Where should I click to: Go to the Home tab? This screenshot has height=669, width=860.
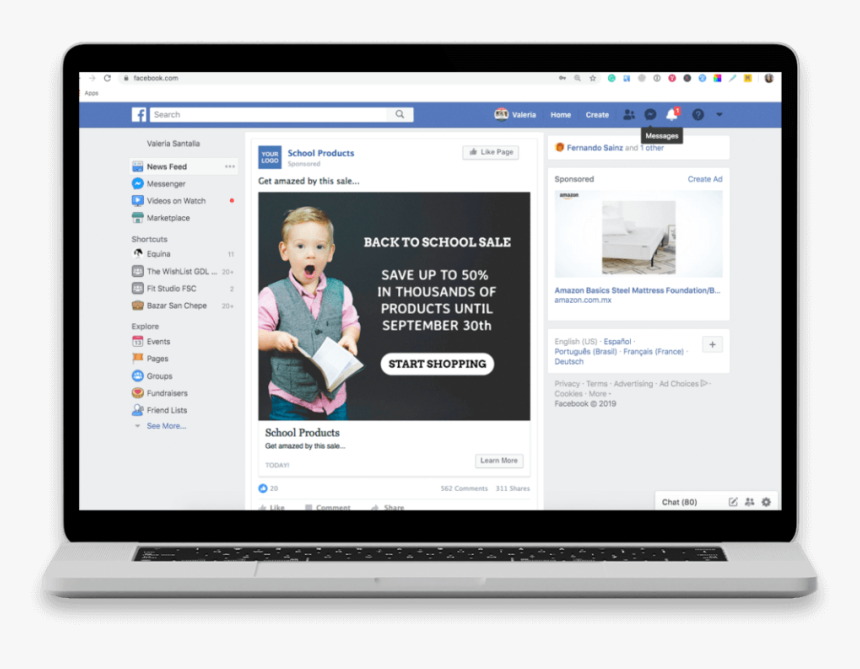[x=560, y=115]
